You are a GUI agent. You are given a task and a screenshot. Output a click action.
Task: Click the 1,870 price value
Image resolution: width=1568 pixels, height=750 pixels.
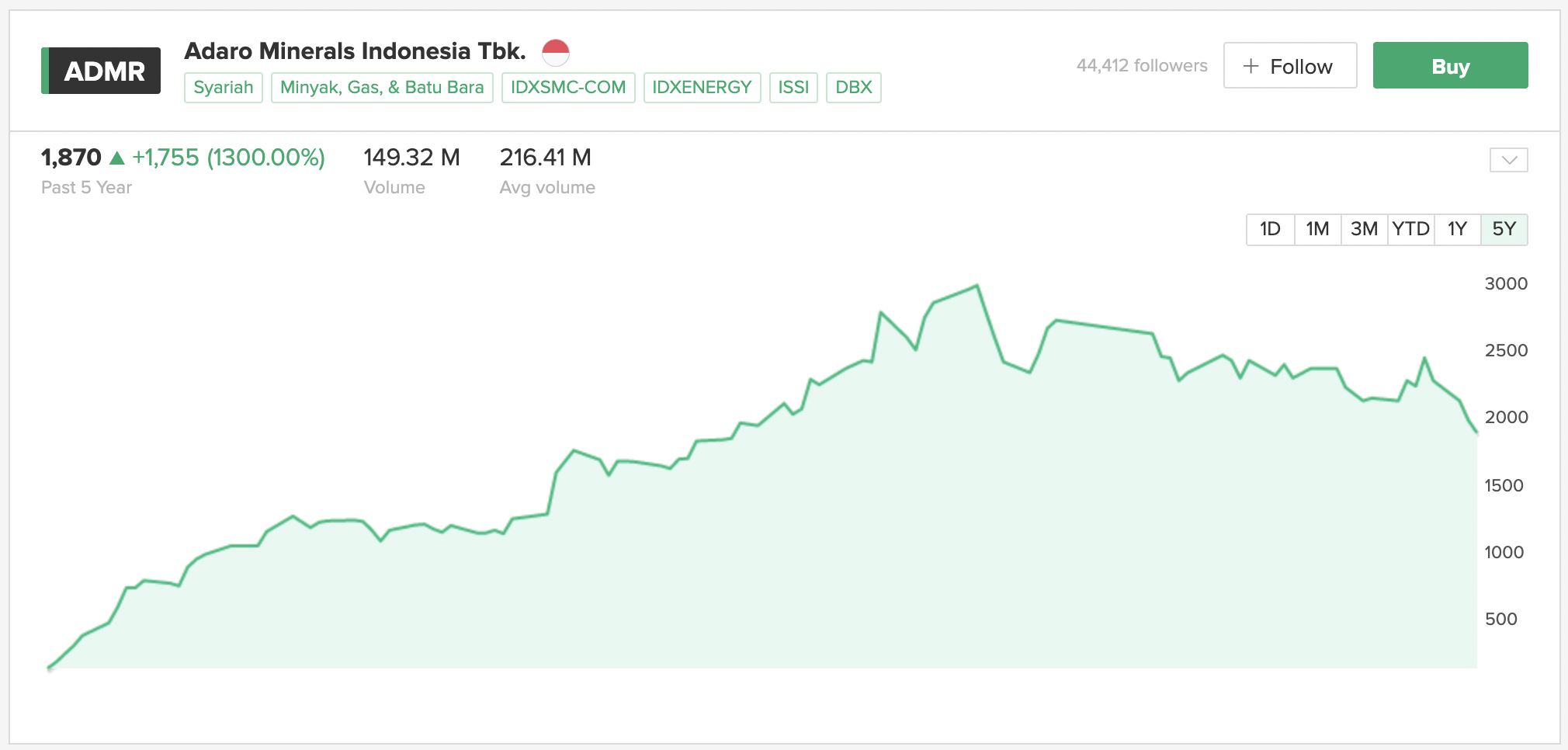click(x=71, y=158)
